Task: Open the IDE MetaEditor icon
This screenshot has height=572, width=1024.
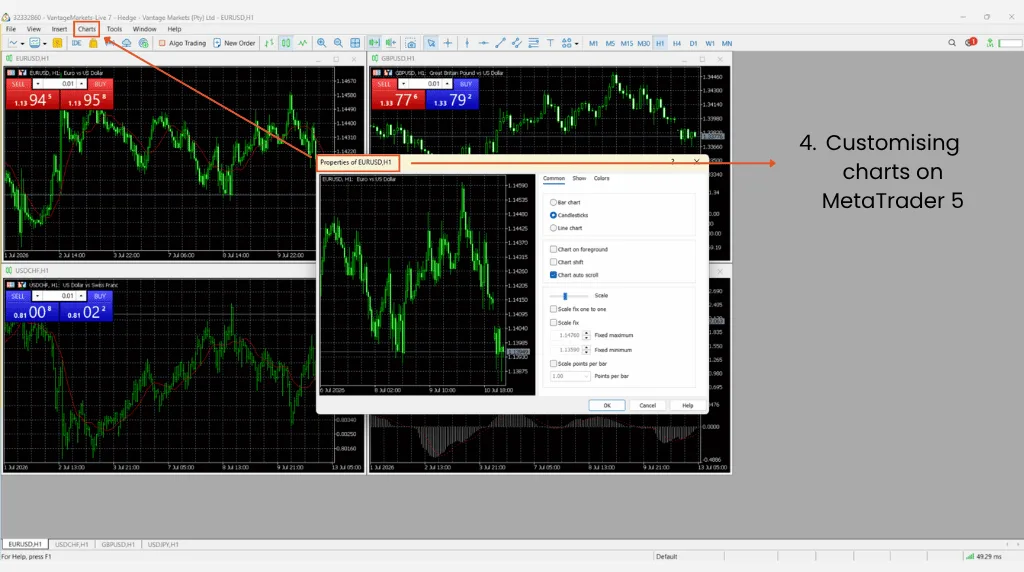Action: [x=76, y=43]
